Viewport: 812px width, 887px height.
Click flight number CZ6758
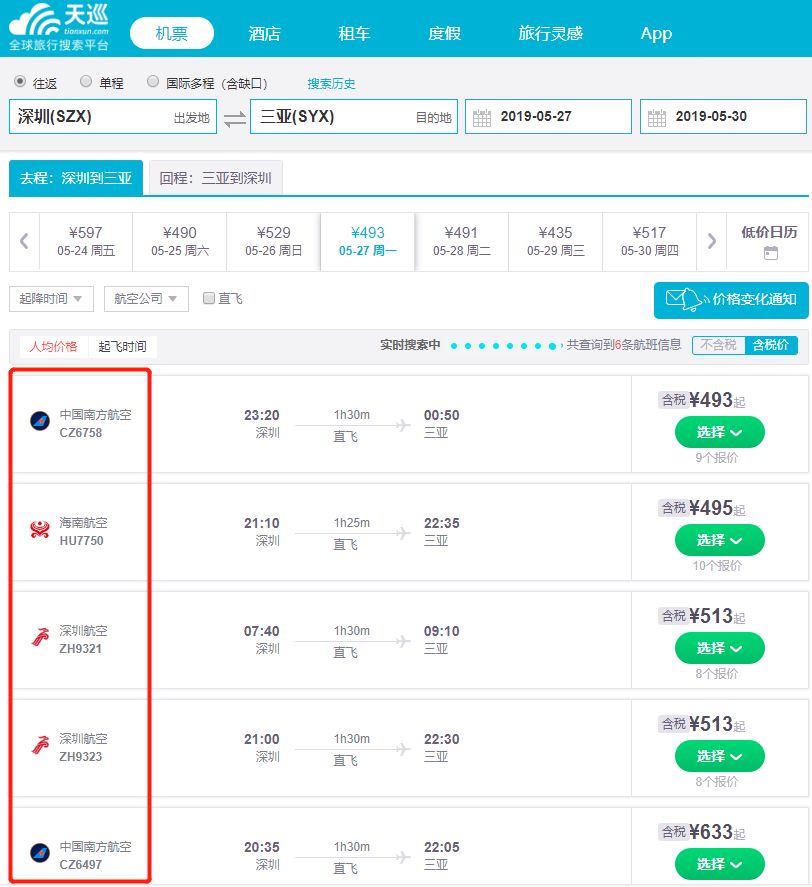[x=81, y=433]
